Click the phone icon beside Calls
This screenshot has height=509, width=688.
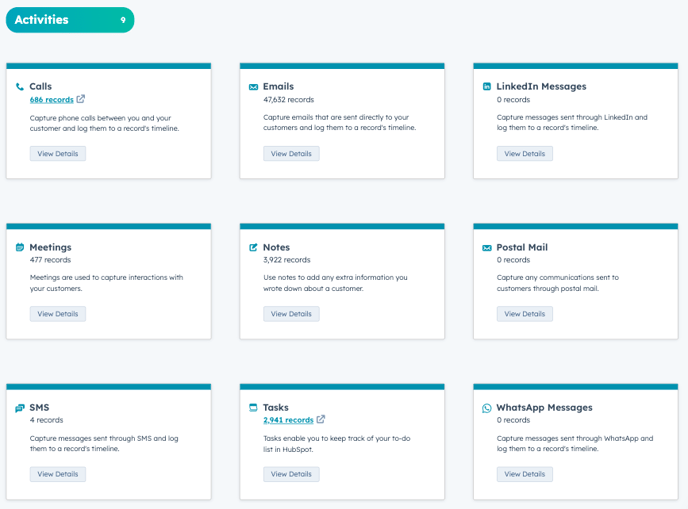[x=20, y=87]
